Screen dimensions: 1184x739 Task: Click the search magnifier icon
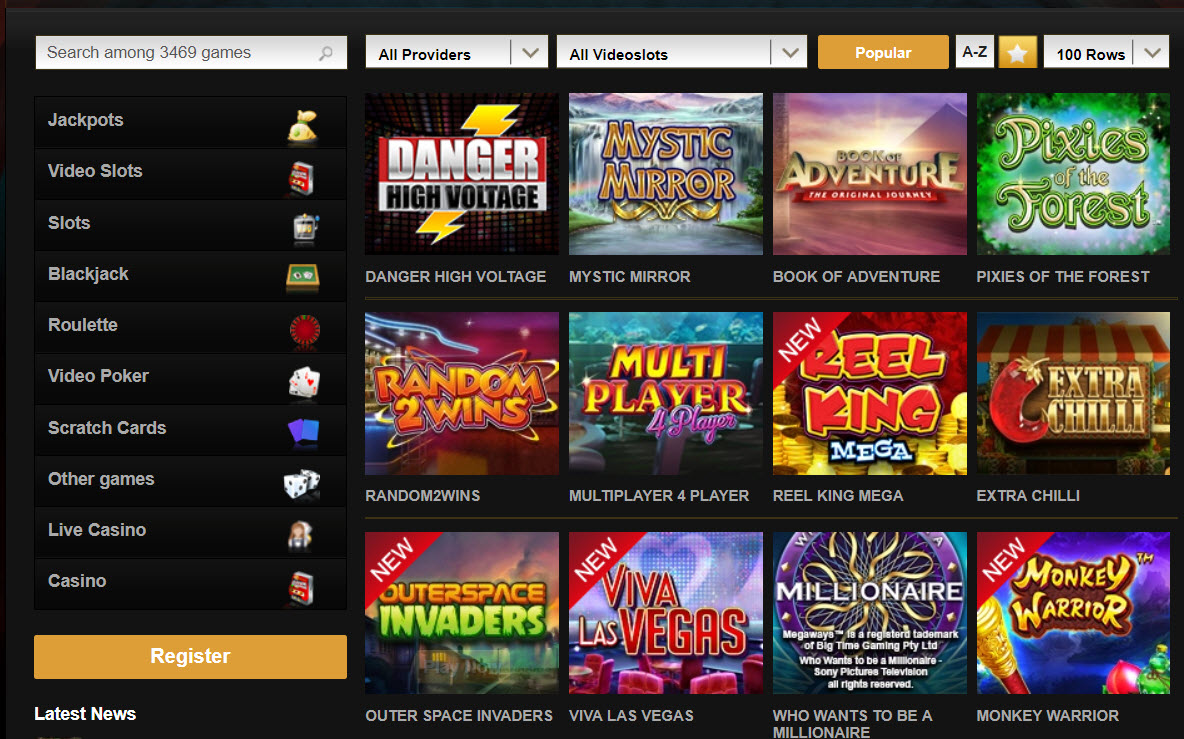coord(325,54)
